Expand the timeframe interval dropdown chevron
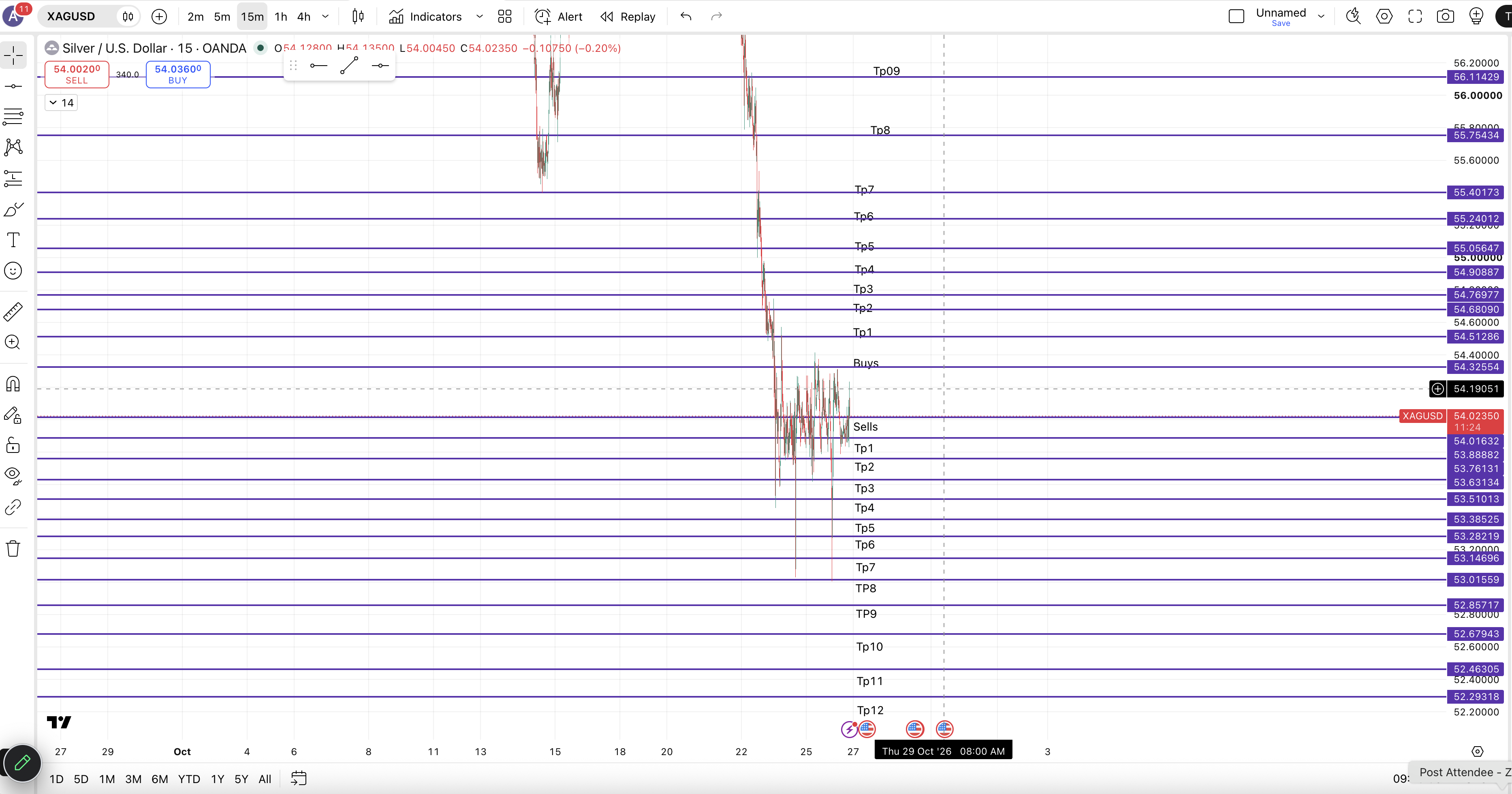 pos(326,17)
